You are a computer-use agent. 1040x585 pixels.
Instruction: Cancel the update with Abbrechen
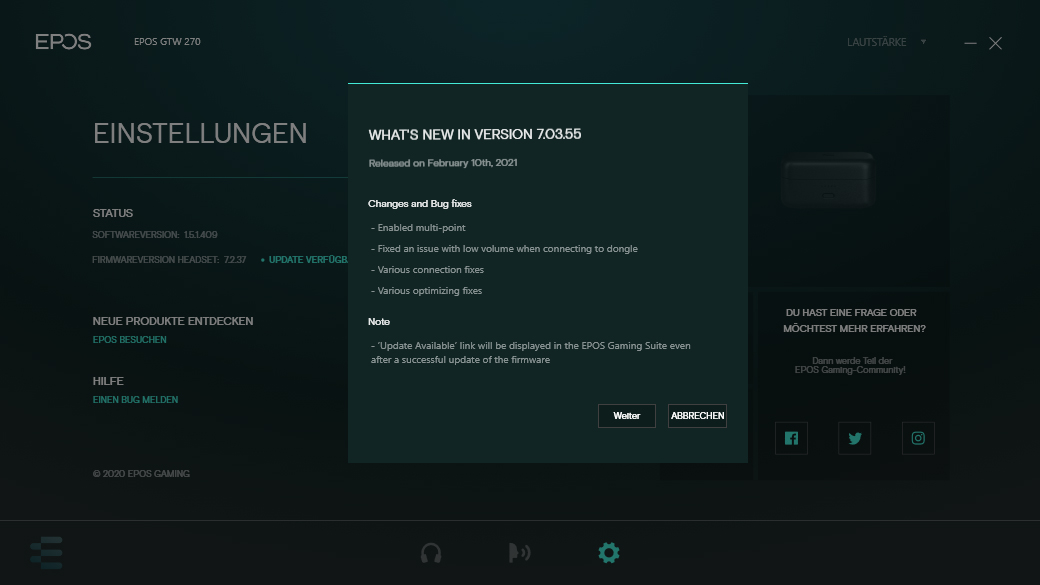697,416
